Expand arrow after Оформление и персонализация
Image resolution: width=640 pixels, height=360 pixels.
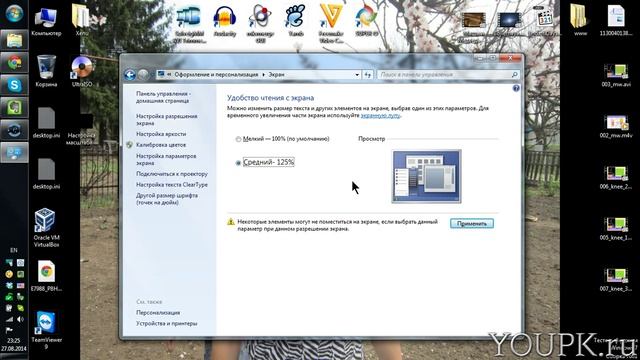263,75
